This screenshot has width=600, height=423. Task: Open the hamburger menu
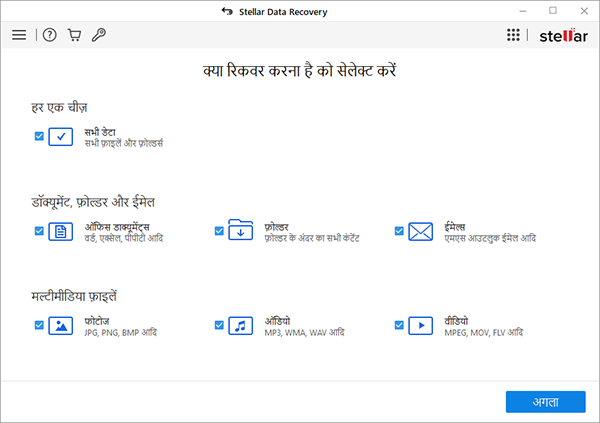click(x=19, y=35)
